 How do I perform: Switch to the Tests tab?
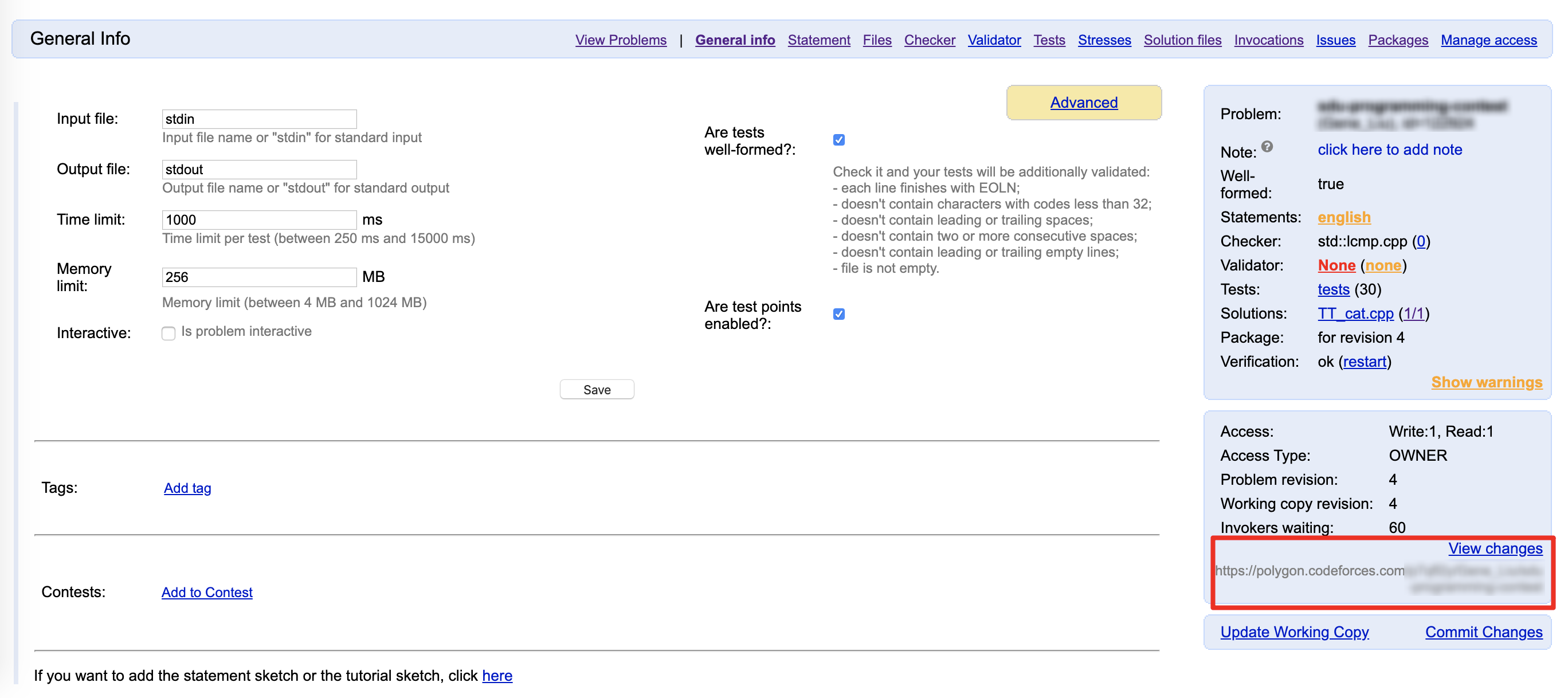pyautogui.click(x=1049, y=40)
